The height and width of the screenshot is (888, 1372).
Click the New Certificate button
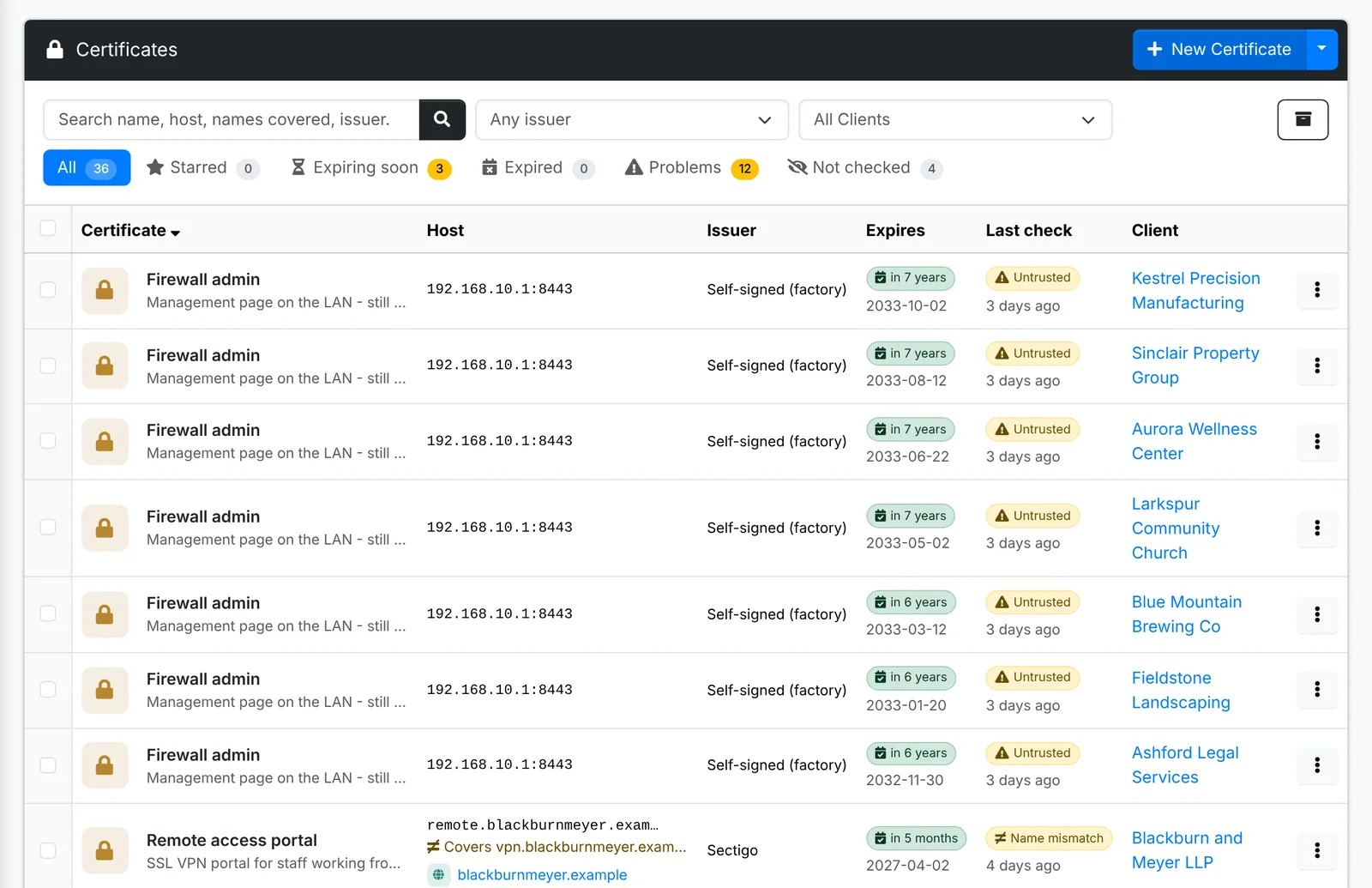click(1219, 49)
